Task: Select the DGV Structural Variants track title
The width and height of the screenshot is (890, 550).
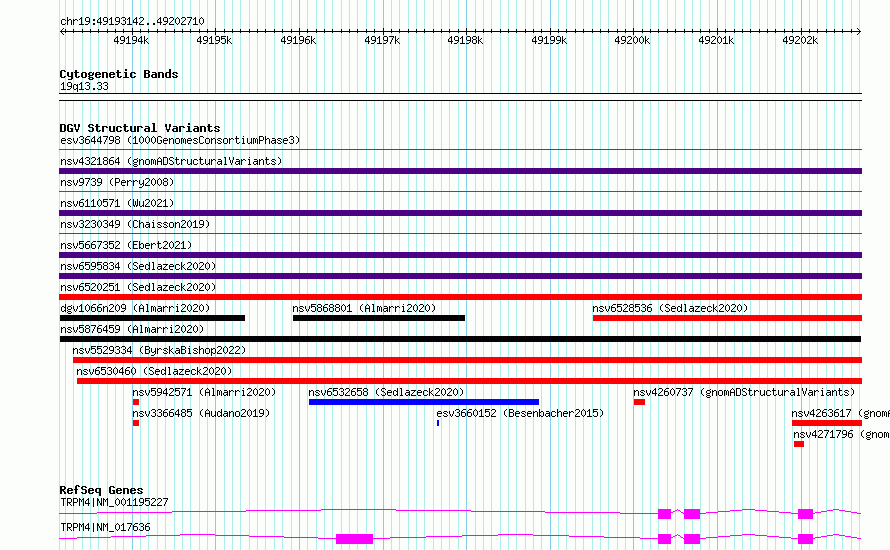Action: [x=140, y=128]
